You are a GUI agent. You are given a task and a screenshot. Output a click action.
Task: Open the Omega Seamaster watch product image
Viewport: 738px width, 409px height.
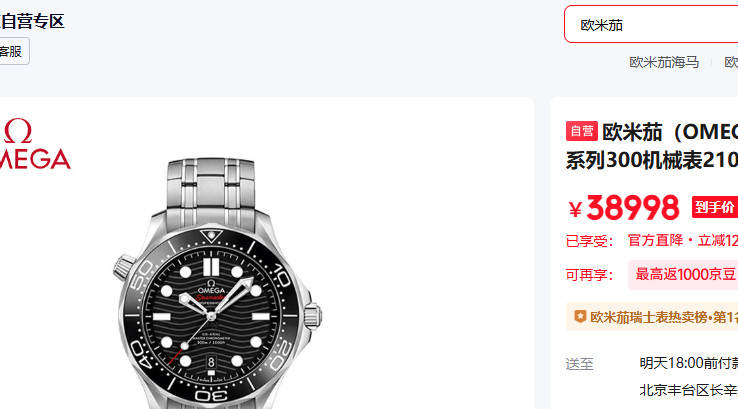[x=213, y=300]
